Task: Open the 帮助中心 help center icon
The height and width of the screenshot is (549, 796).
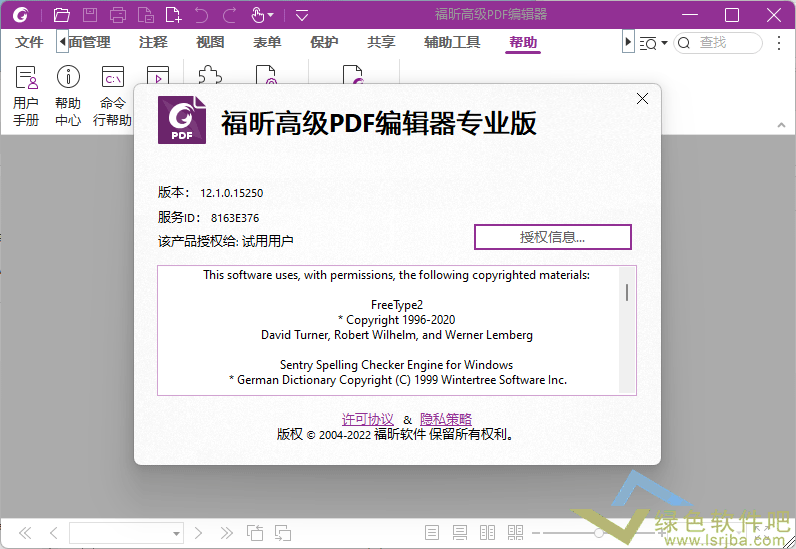Action: pyautogui.click(x=68, y=95)
